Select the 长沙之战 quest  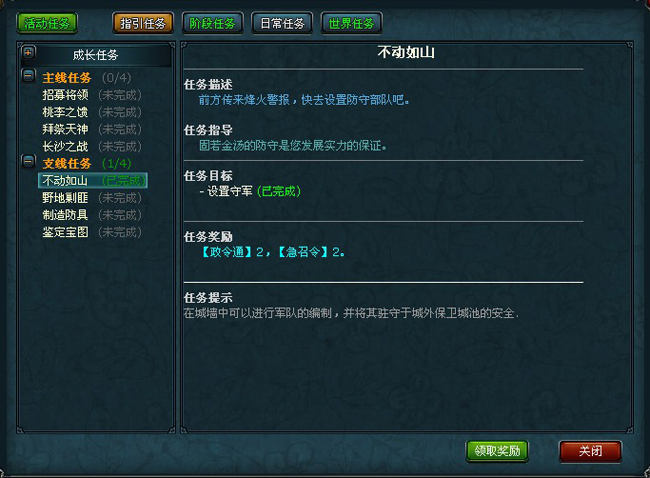[92, 146]
